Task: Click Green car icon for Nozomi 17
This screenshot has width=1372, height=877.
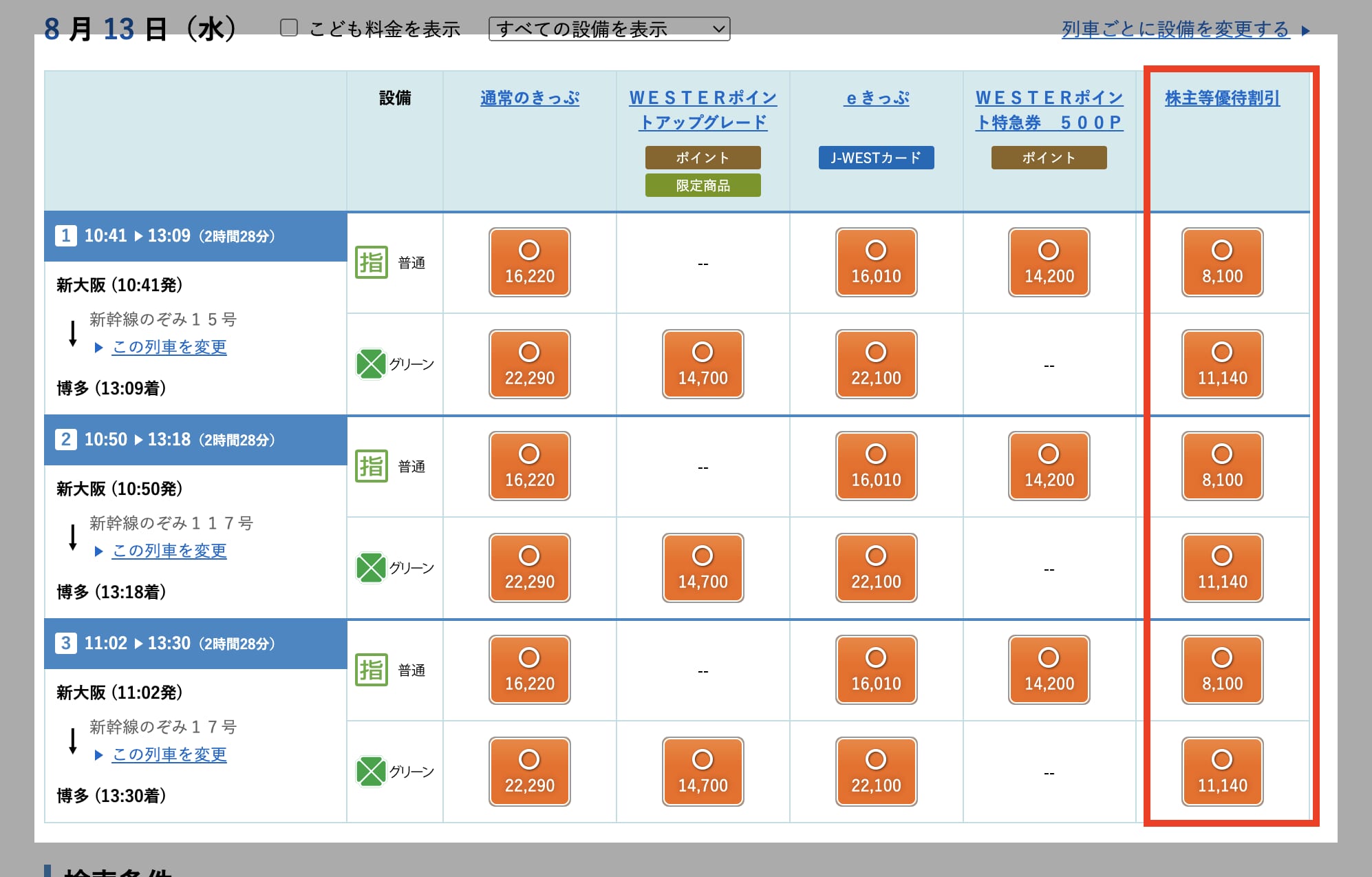Action: coord(371,772)
